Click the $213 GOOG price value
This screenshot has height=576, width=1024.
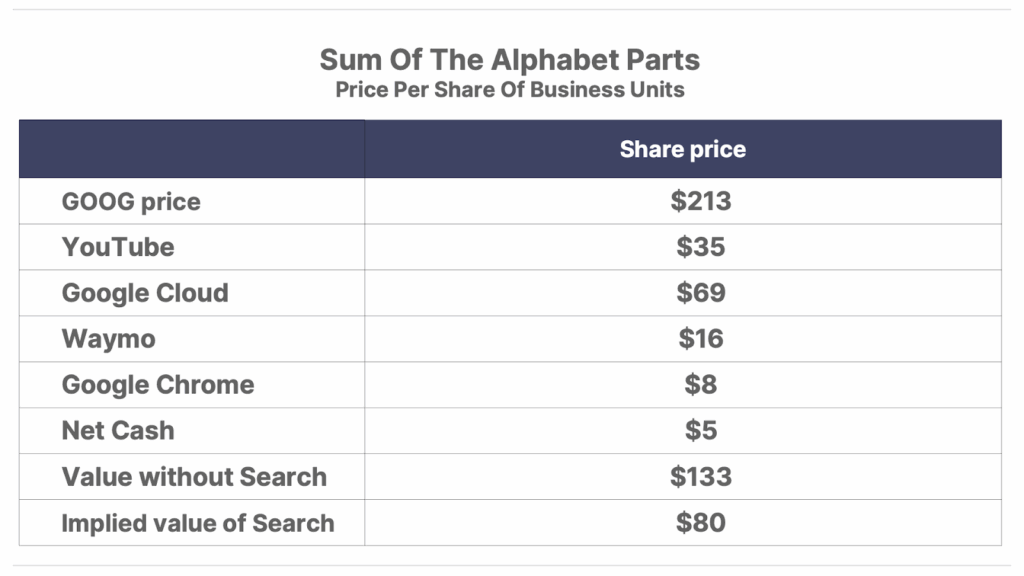click(701, 201)
